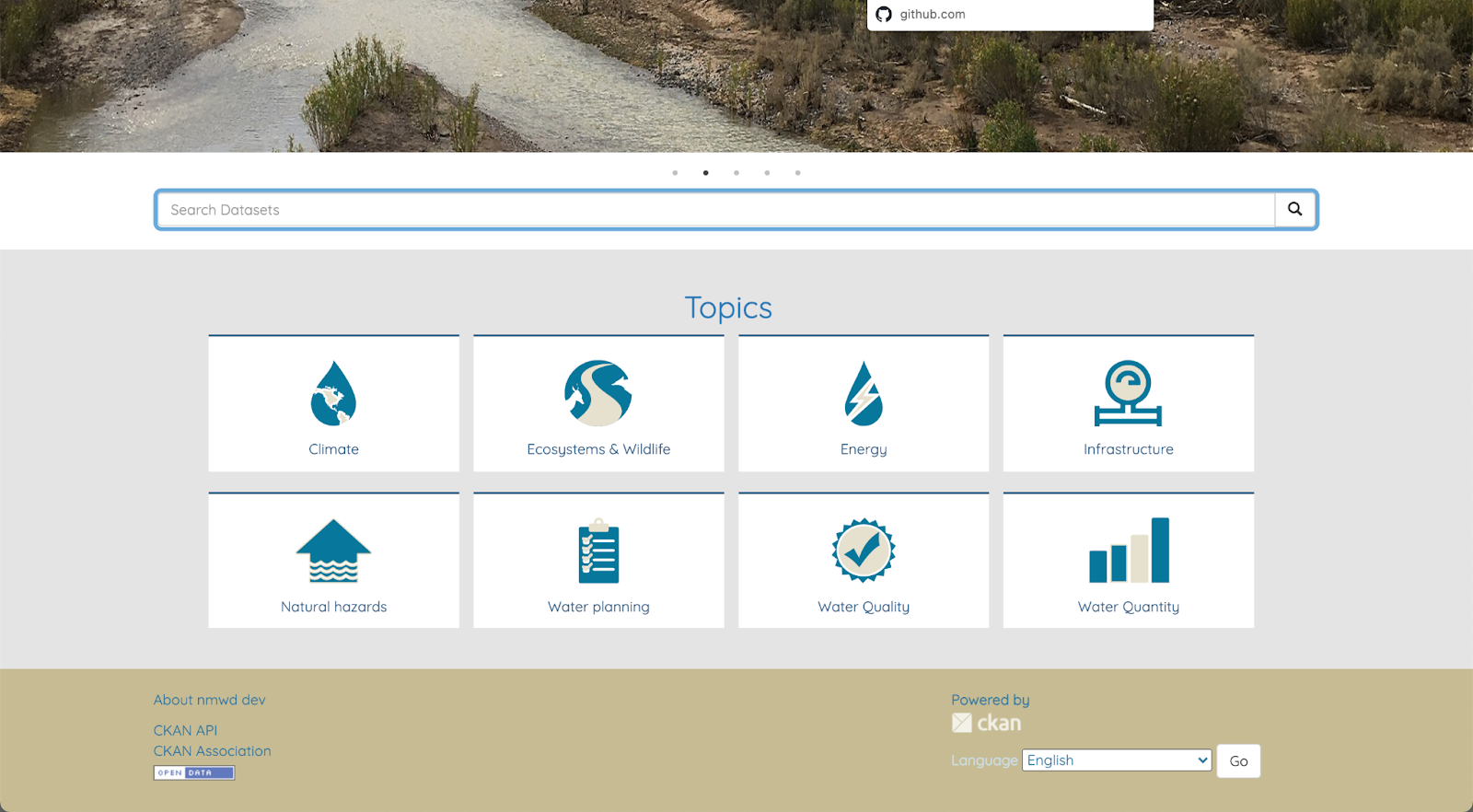Open the Climate topic water-drop icon
Viewport: 1473px width, 812px height.
[333, 393]
